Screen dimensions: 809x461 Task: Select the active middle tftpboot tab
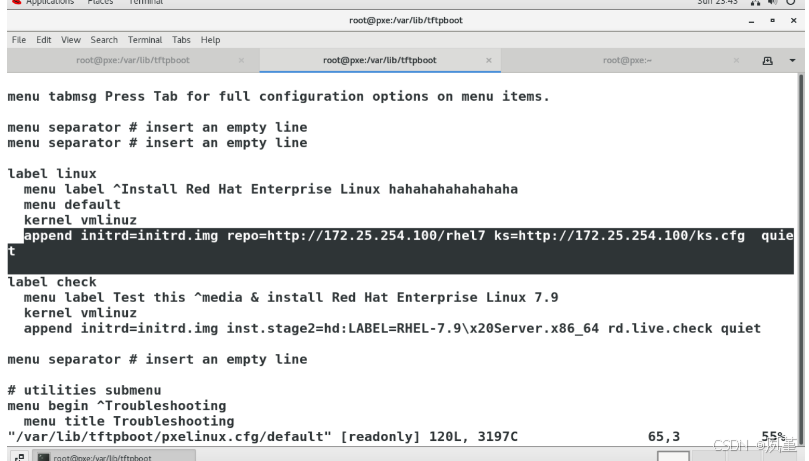380,60
